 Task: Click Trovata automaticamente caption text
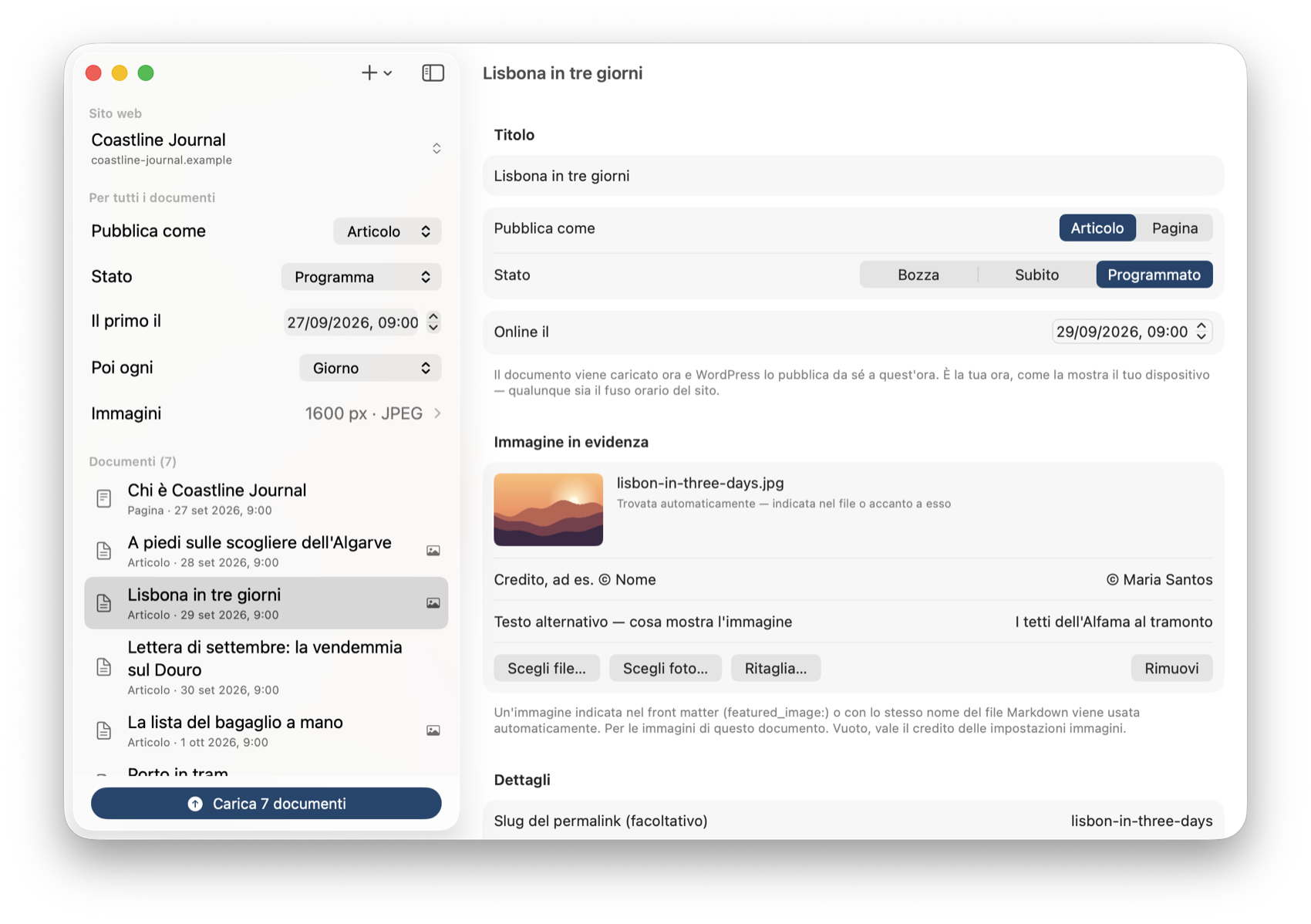pyautogui.click(x=784, y=504)
